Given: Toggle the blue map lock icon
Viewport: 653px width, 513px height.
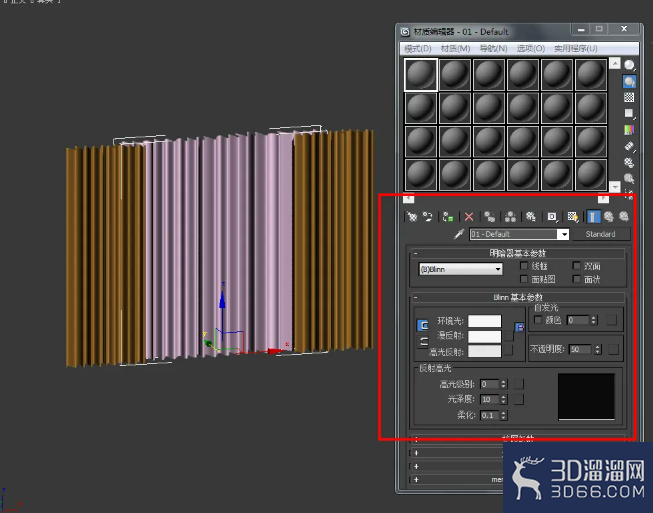Looking at the screenshot, I should [x=519, y=327].
